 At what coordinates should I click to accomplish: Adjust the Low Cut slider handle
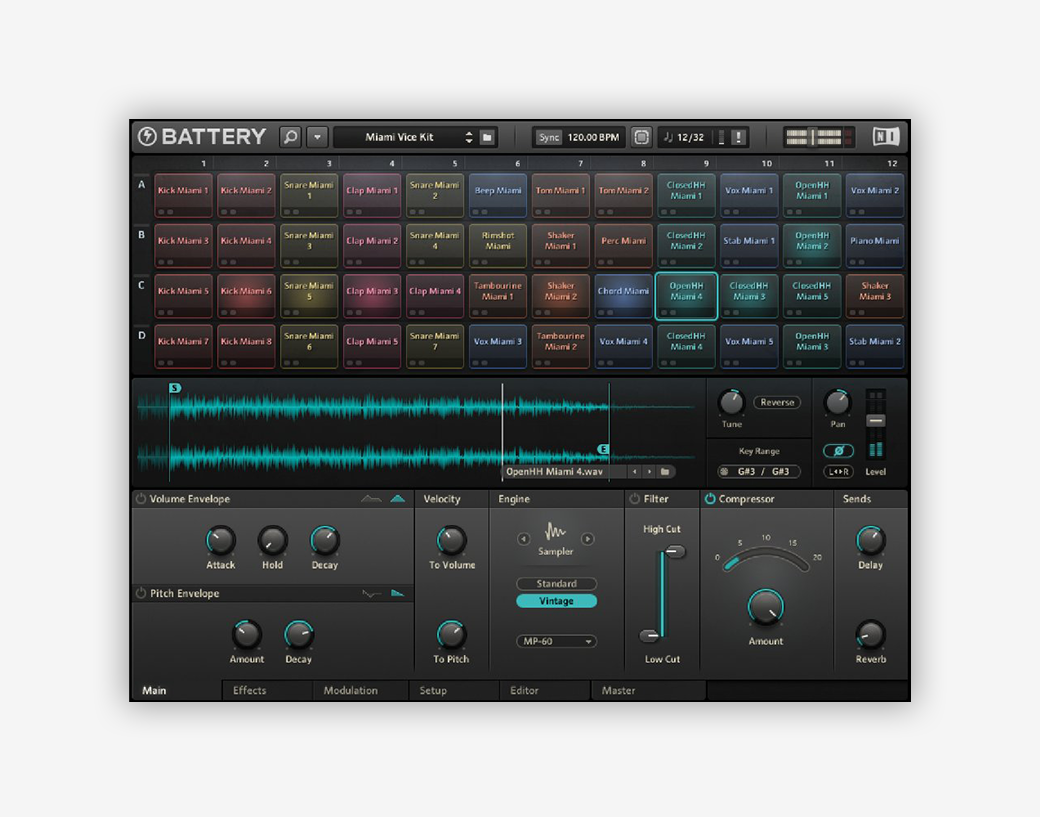tap(649, 636)
